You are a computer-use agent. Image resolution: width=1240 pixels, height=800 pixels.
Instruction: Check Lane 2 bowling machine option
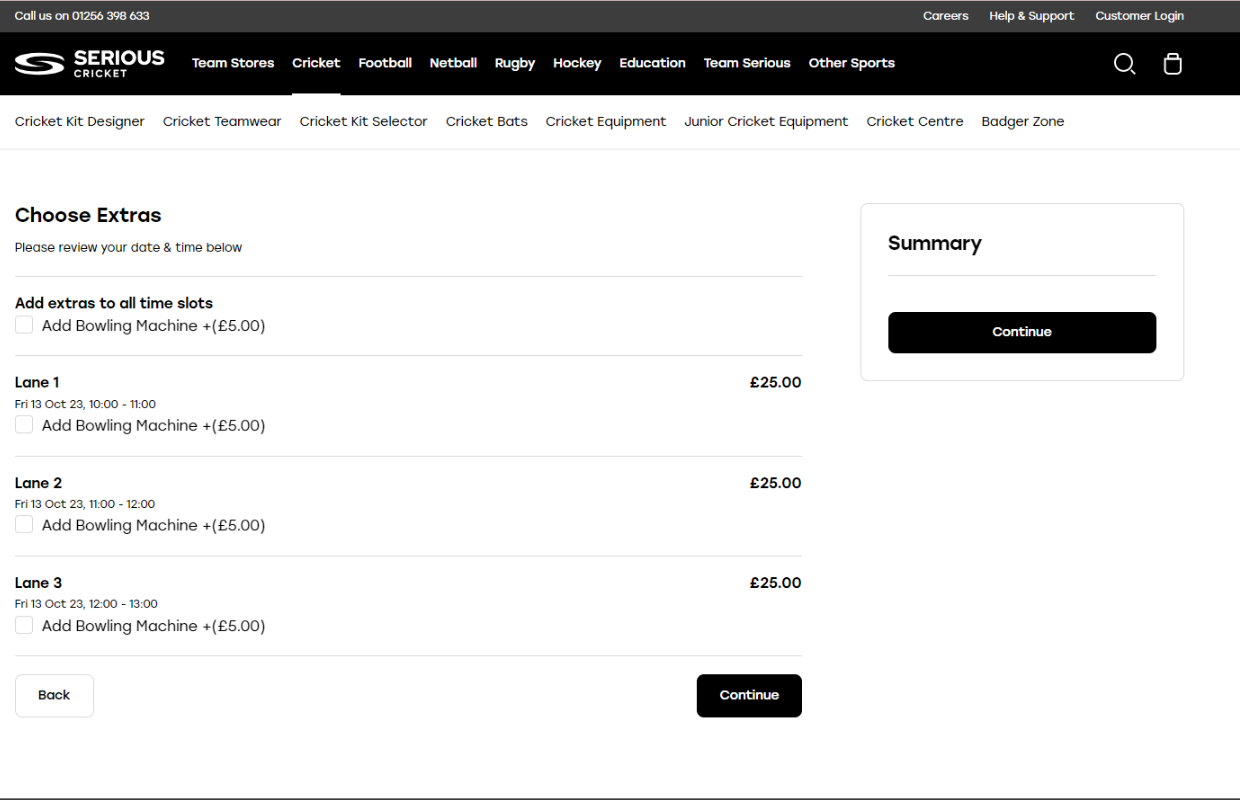tap(24, 525)
